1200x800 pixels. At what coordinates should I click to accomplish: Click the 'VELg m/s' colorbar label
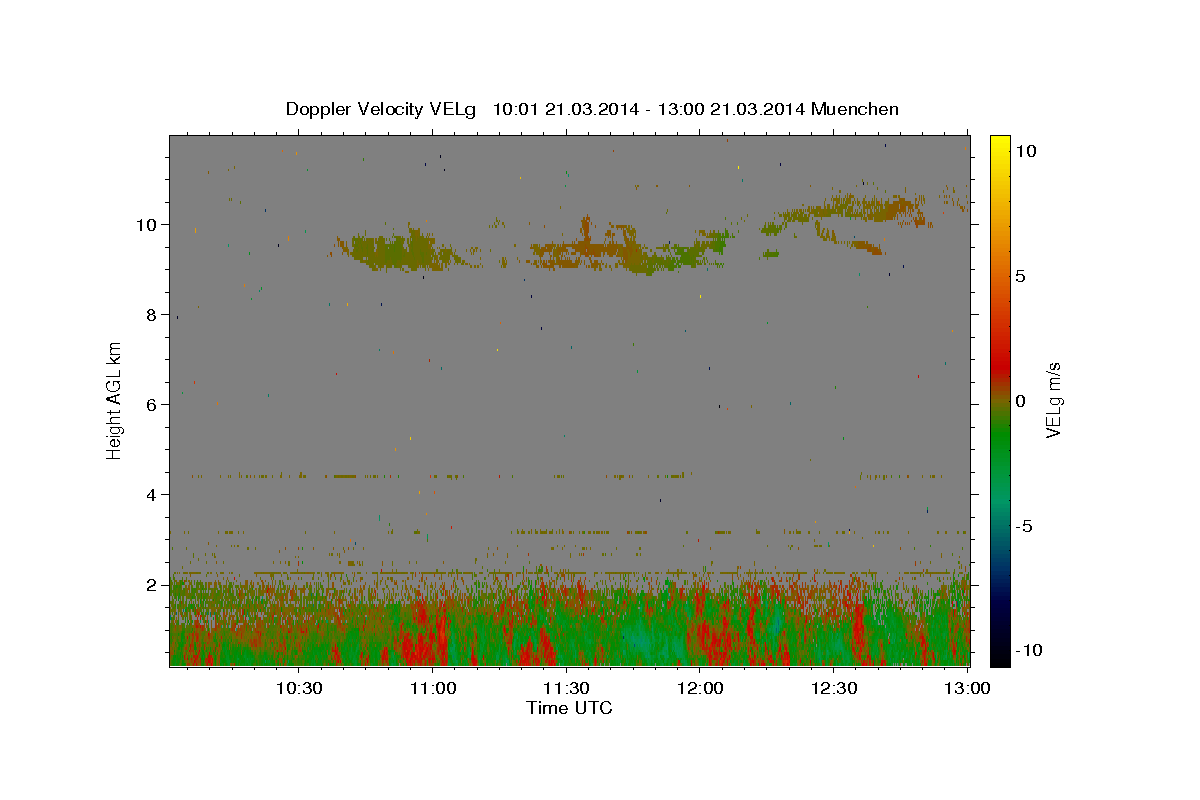1053,402
